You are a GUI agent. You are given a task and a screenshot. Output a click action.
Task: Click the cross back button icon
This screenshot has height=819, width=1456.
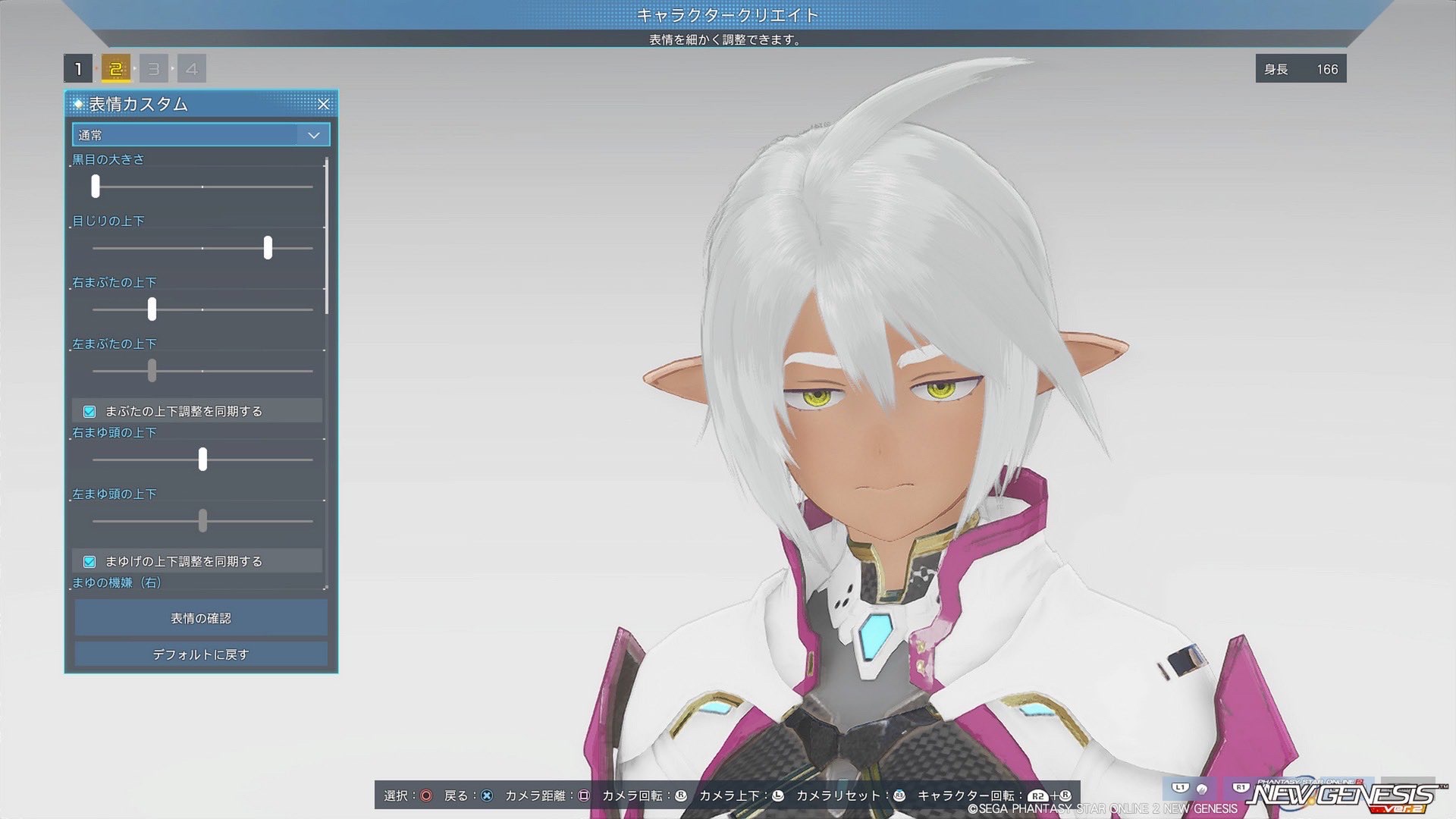coord(487,795)
